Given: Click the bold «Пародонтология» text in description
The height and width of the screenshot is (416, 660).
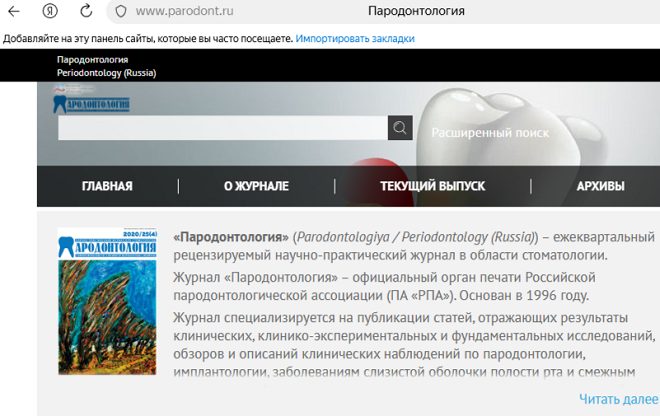Looking at the screenshot, I should point(231,237).
